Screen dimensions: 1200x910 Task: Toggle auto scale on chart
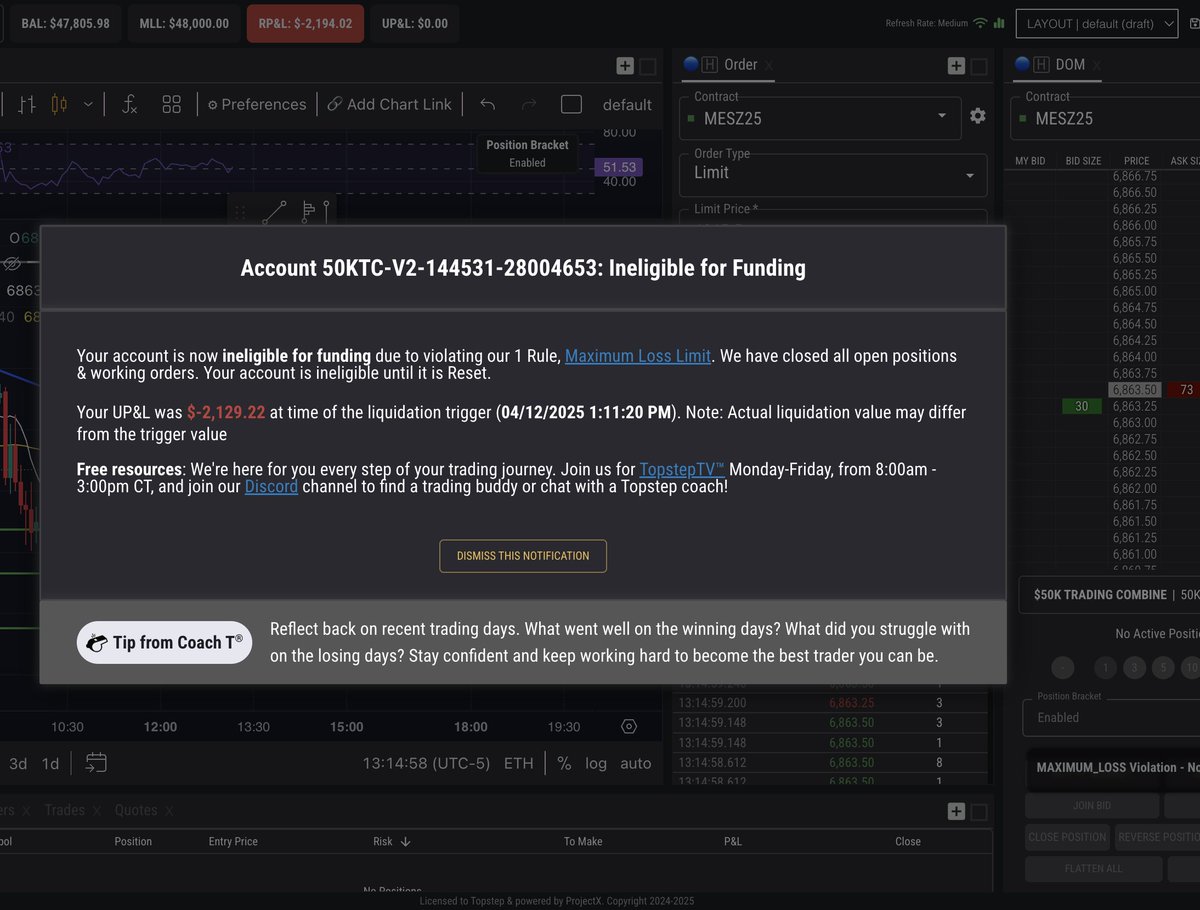click(636, 764)
